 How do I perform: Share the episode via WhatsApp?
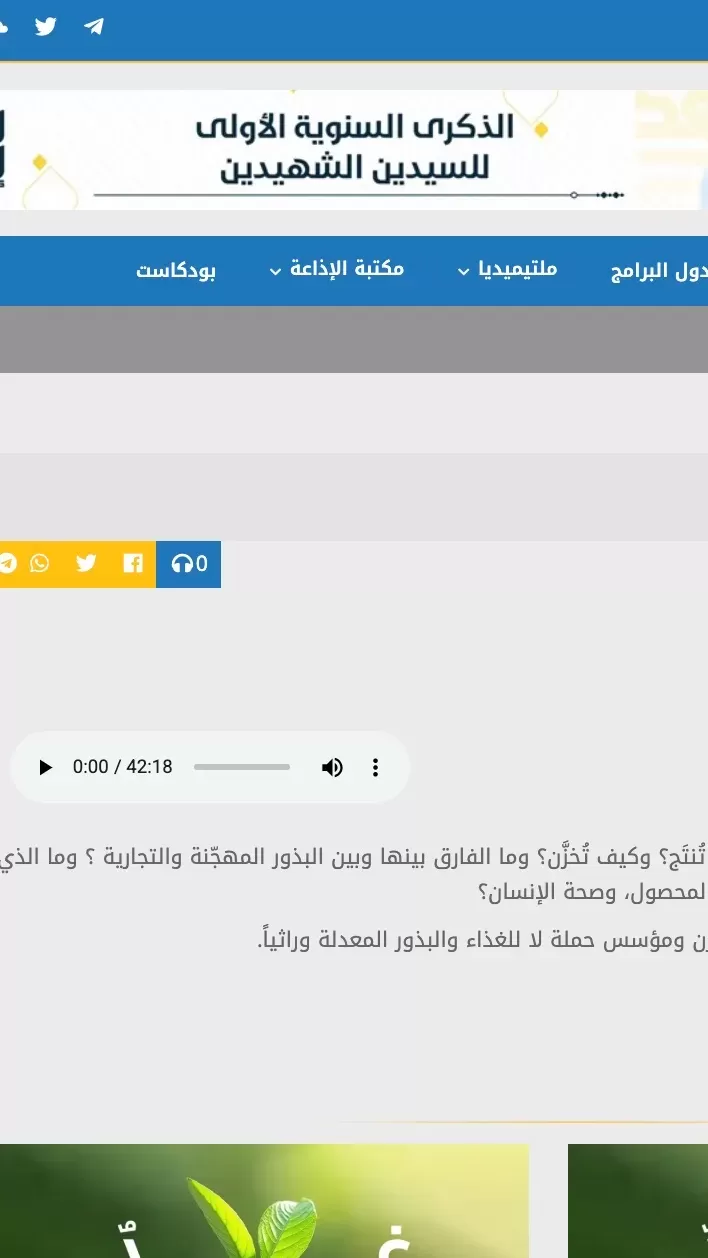click(40, 564)
